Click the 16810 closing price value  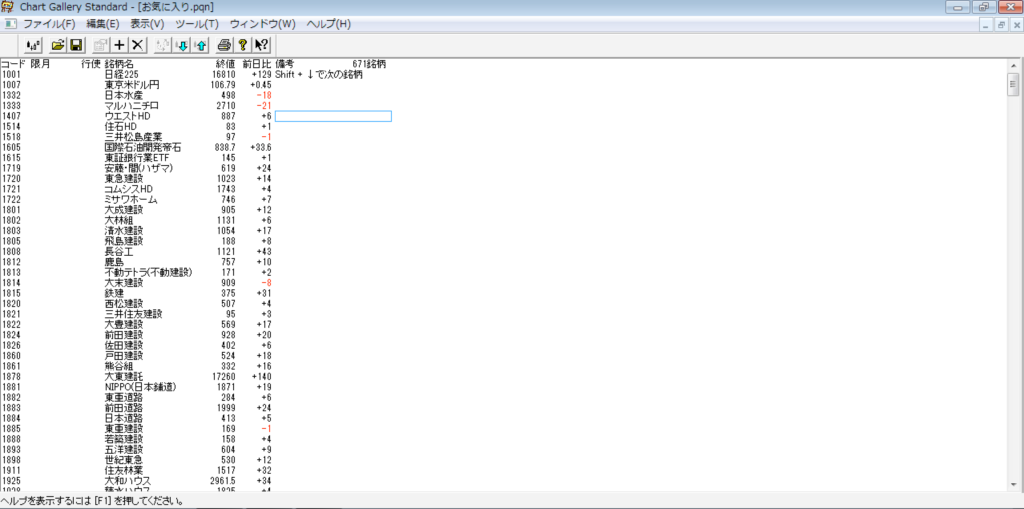click(x=224, y=74)
